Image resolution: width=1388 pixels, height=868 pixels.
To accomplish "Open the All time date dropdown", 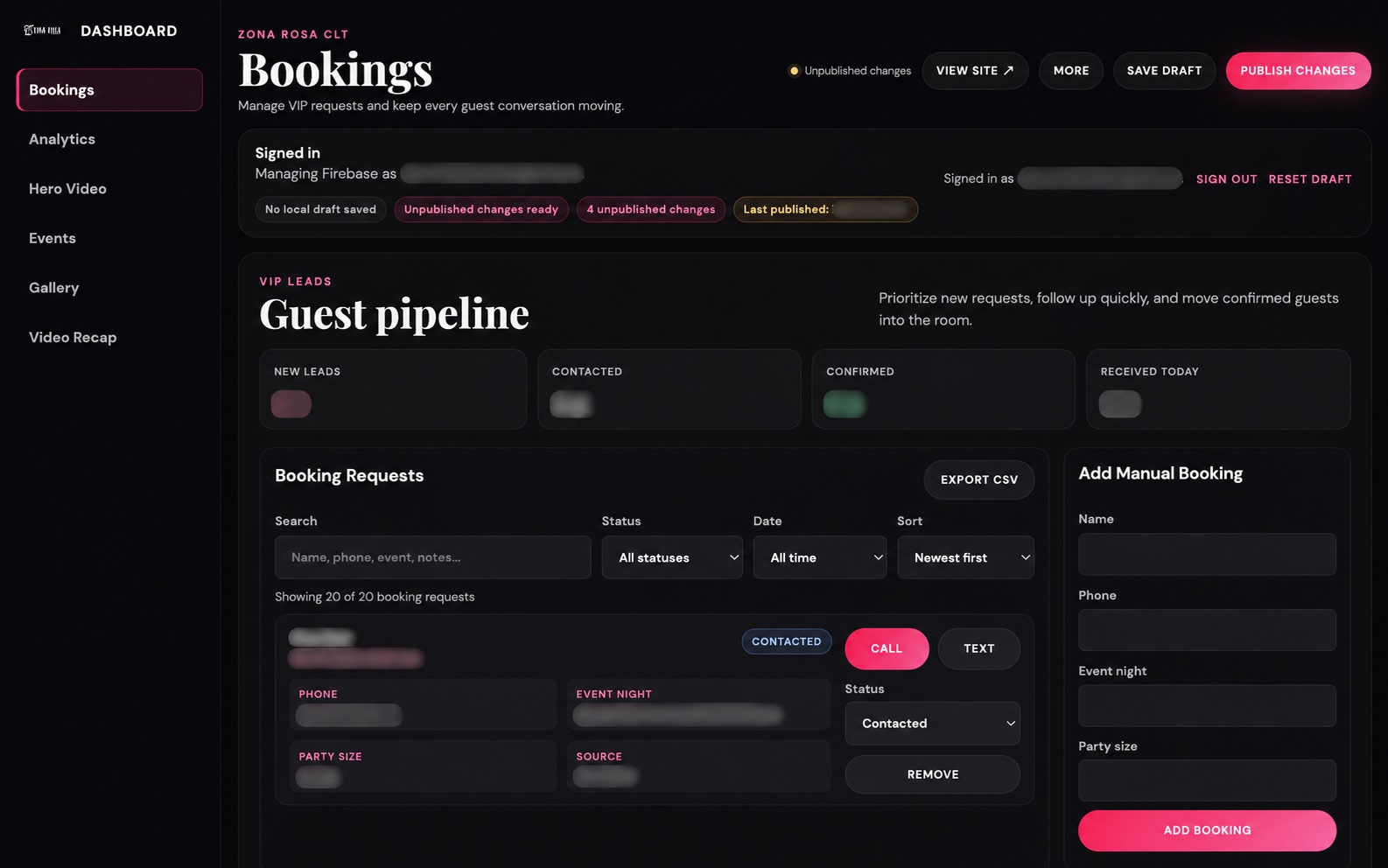I will pos(820,557).
